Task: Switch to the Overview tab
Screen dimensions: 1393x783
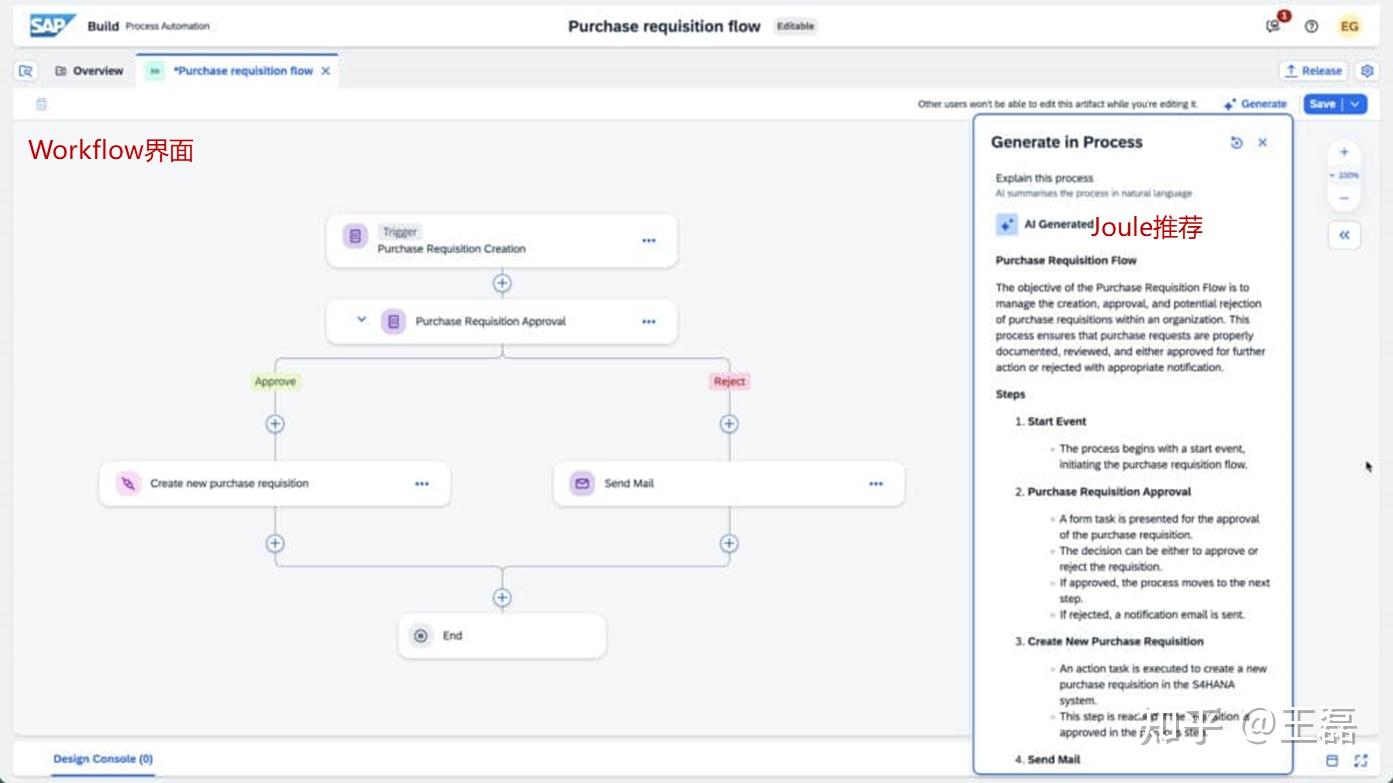Action: click(90, 71)
